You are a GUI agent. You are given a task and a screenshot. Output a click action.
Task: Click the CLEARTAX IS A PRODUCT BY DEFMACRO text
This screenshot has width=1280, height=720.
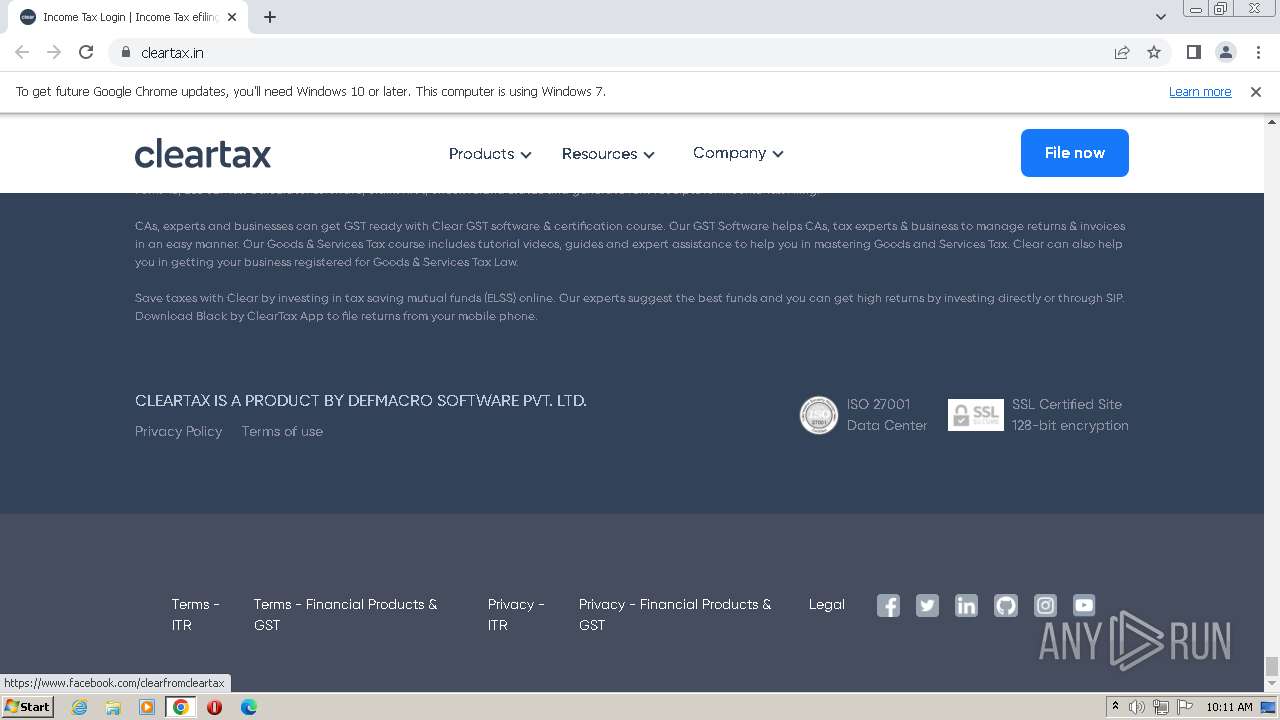(x=361, y=400)
